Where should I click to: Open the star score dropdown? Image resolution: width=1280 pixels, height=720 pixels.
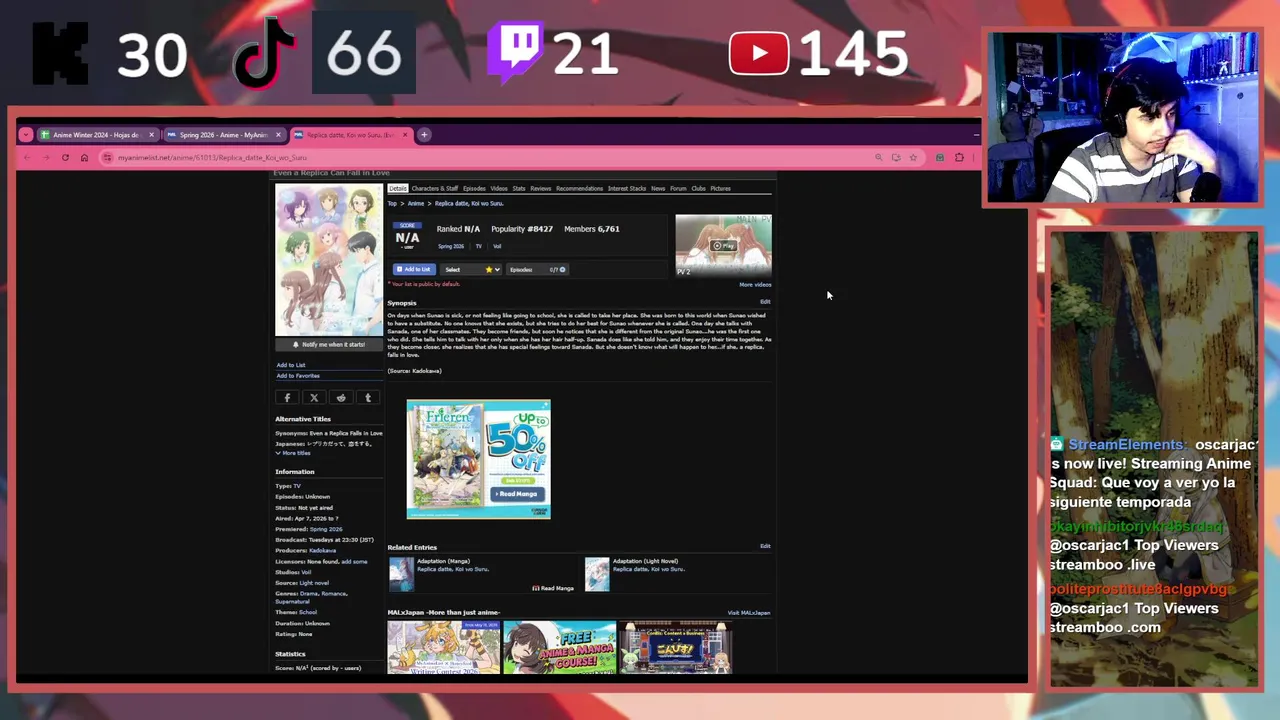492,269
